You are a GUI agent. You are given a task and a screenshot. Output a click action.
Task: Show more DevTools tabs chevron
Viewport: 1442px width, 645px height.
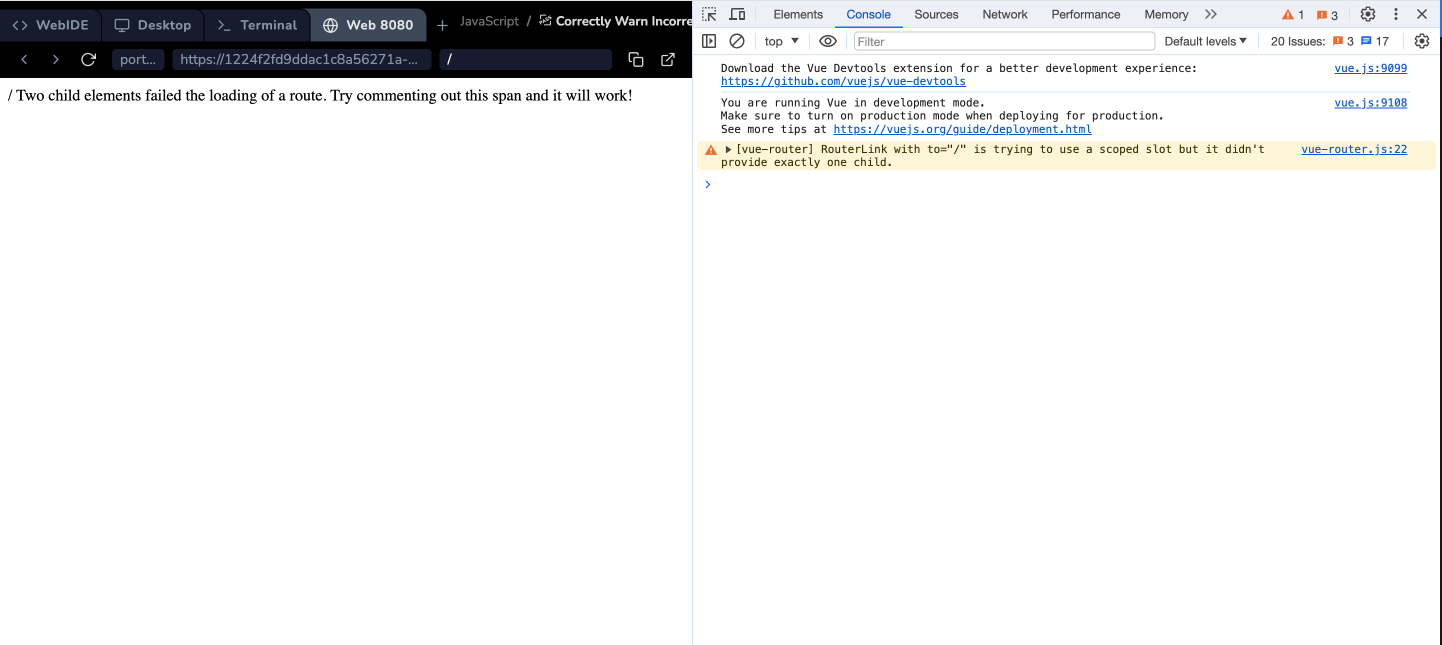[x=1211, y=14]
